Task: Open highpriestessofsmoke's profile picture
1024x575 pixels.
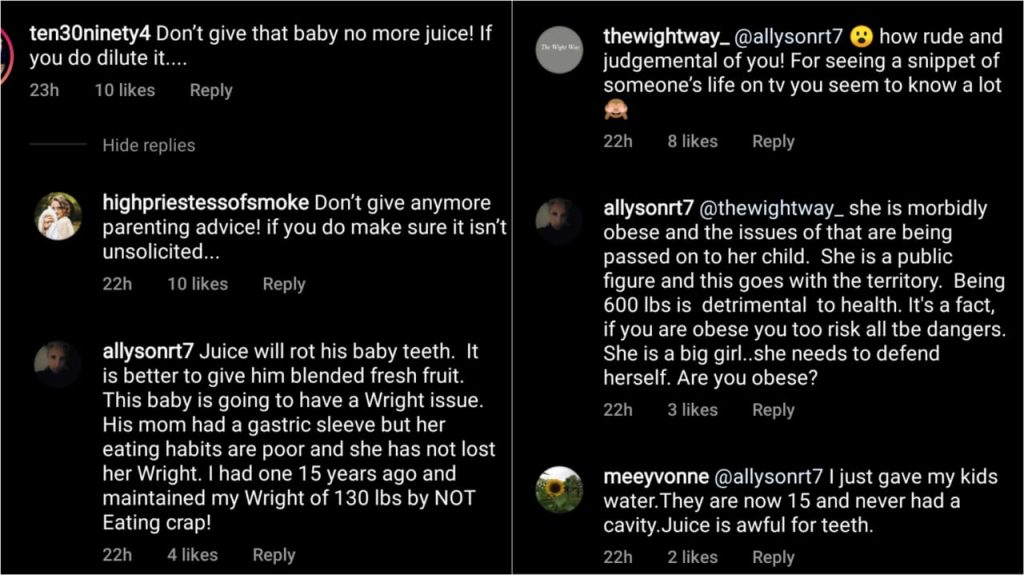Action: click(58, 216)
